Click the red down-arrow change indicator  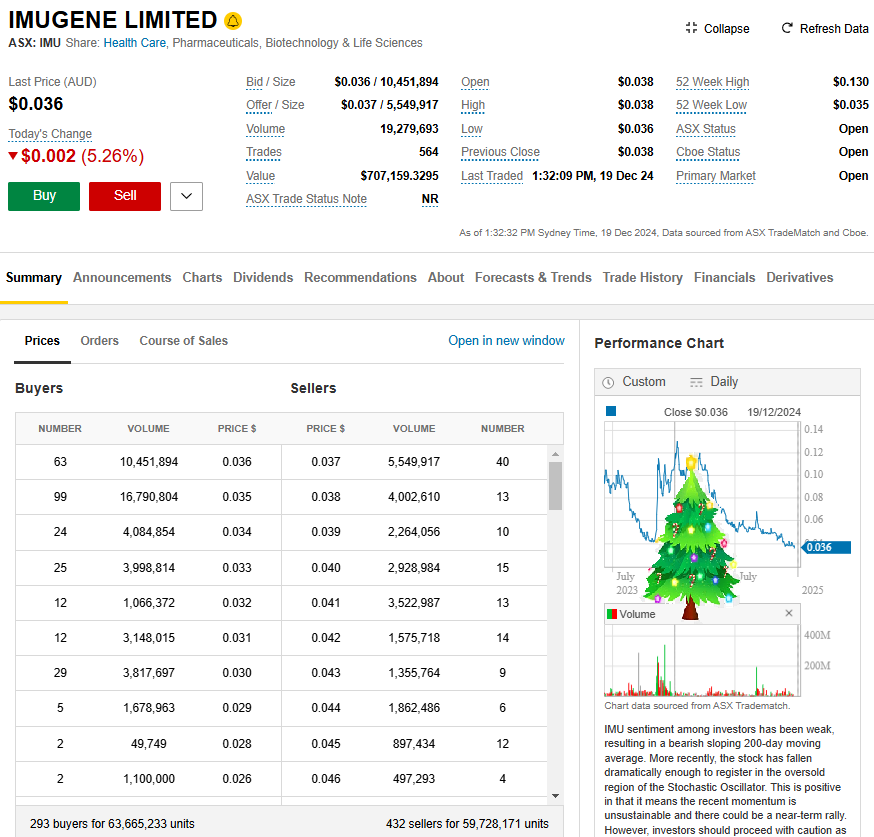13,155
